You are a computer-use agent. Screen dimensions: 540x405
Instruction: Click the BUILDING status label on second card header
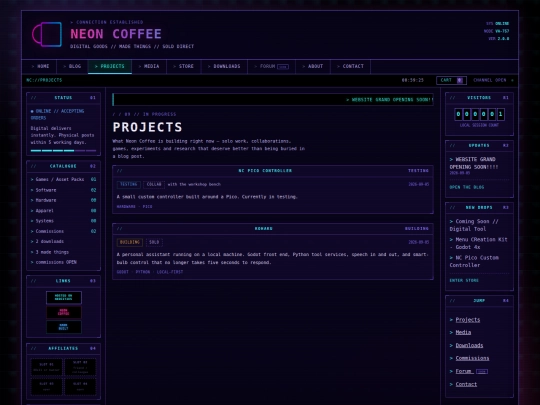417,229
